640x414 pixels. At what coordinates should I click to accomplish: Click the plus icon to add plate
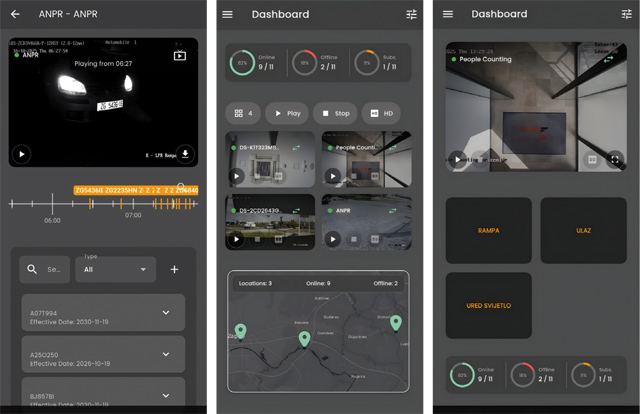(x=174, y=269)
